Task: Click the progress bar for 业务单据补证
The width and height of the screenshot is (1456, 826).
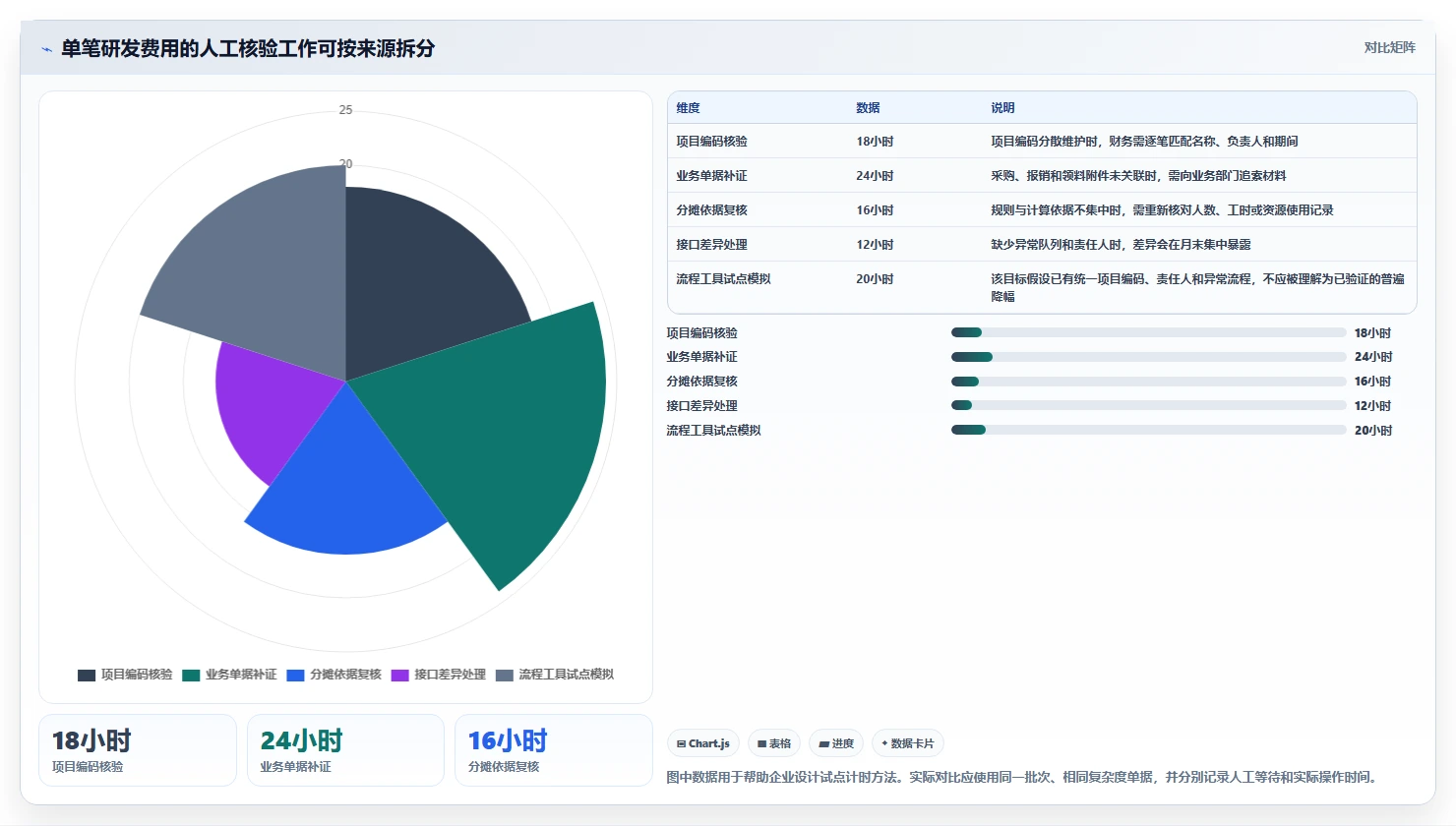Action: pos(1148,357)
